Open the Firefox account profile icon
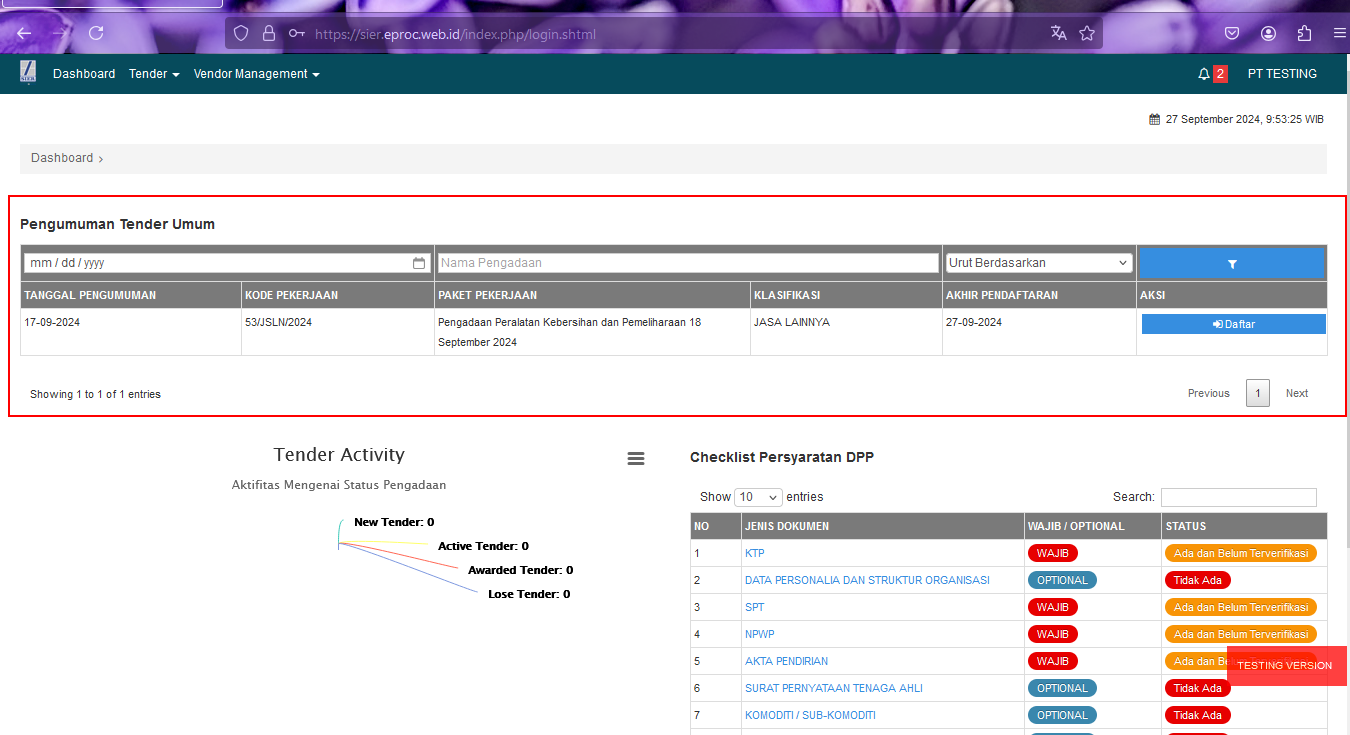This screenshot has width=1350, height=735. (1268, 33)
